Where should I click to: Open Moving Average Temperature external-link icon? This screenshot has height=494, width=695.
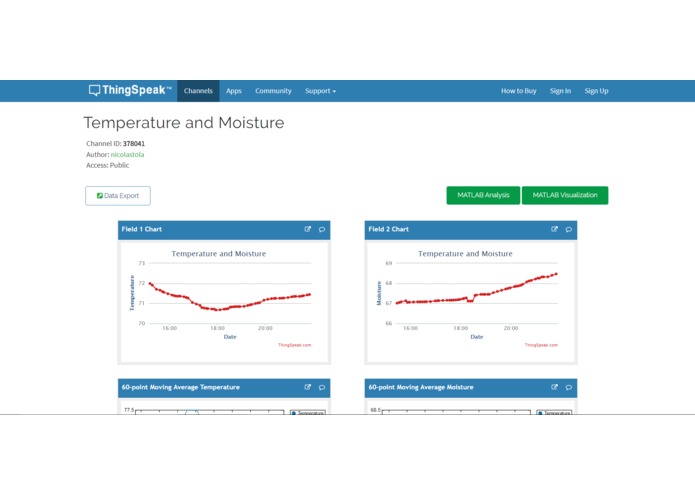(x=308, y=387)
